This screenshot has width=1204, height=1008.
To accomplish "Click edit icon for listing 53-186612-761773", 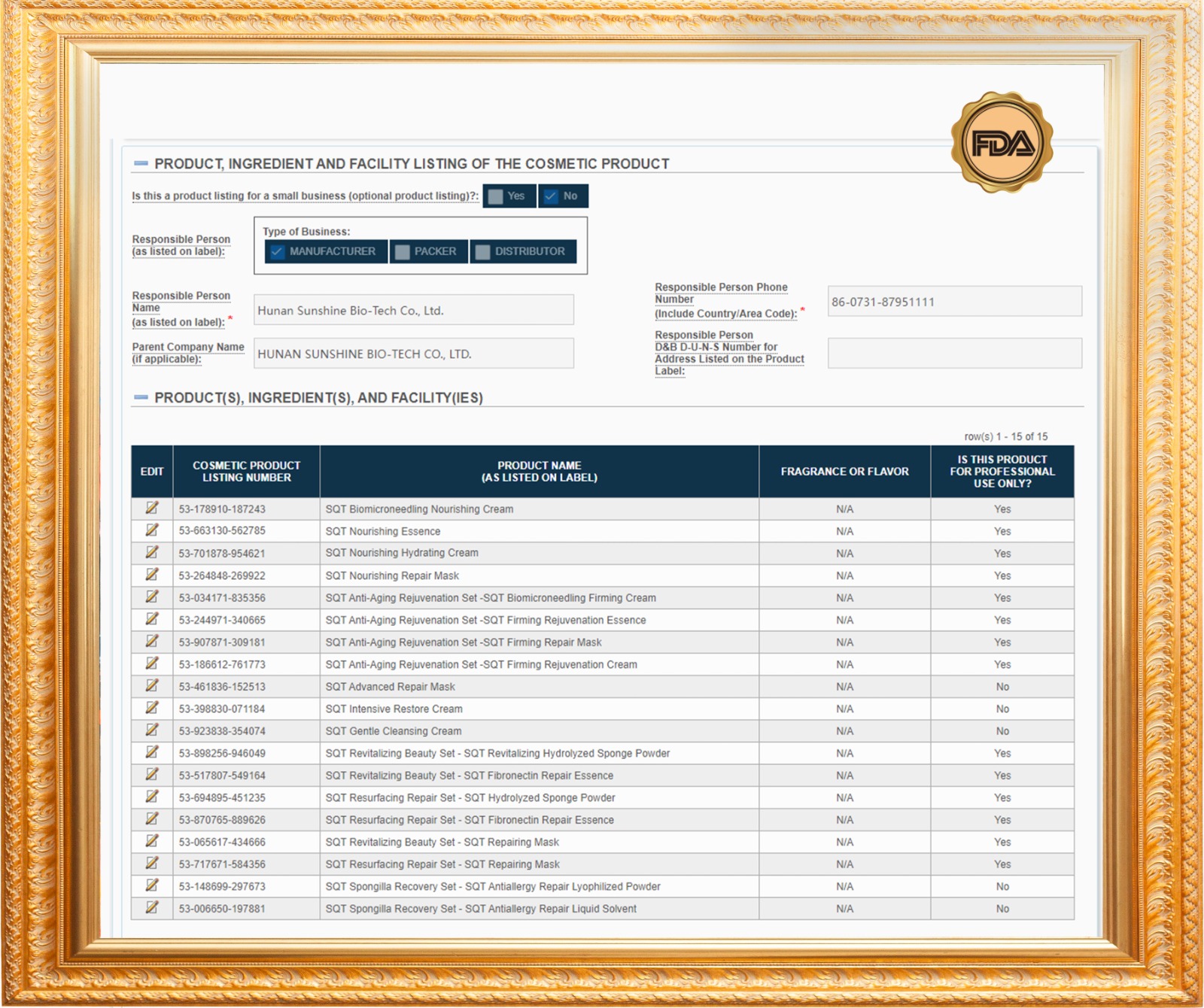I will pyautogui.click(x=152, y=663).
